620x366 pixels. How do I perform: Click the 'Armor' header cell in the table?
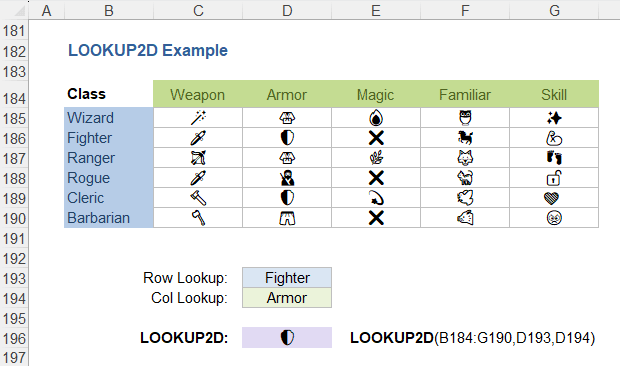[287, 94]
